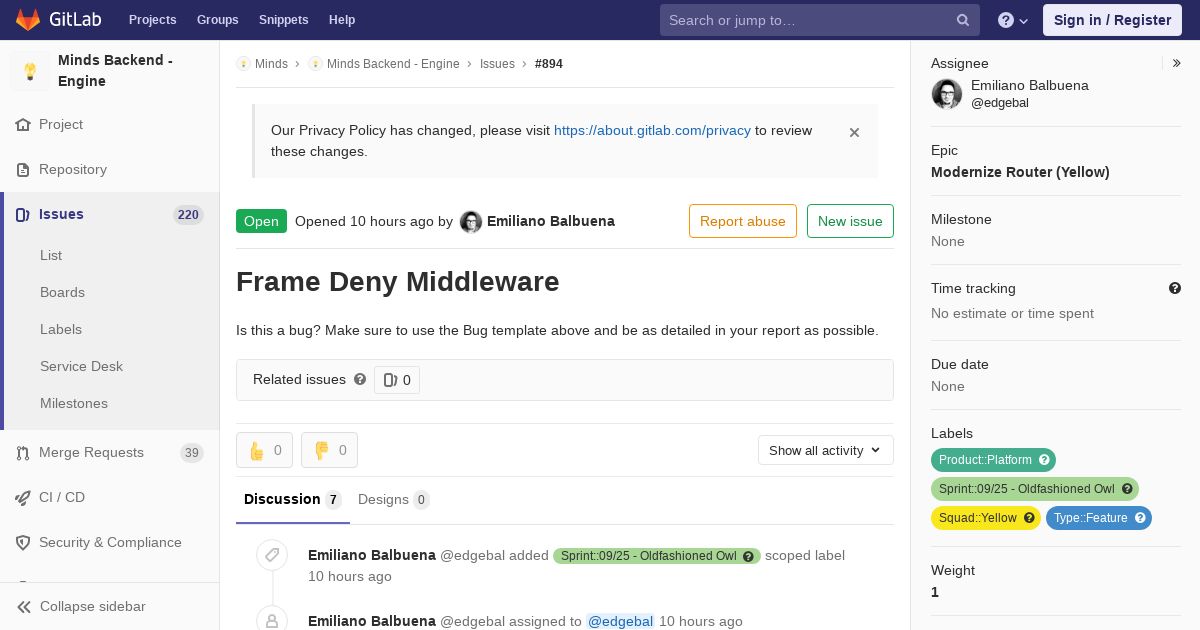Viewport: 1200px width, 630px height.
Task: Click help icon on sidebar Sprint label
Action: tap(1128, 489)
